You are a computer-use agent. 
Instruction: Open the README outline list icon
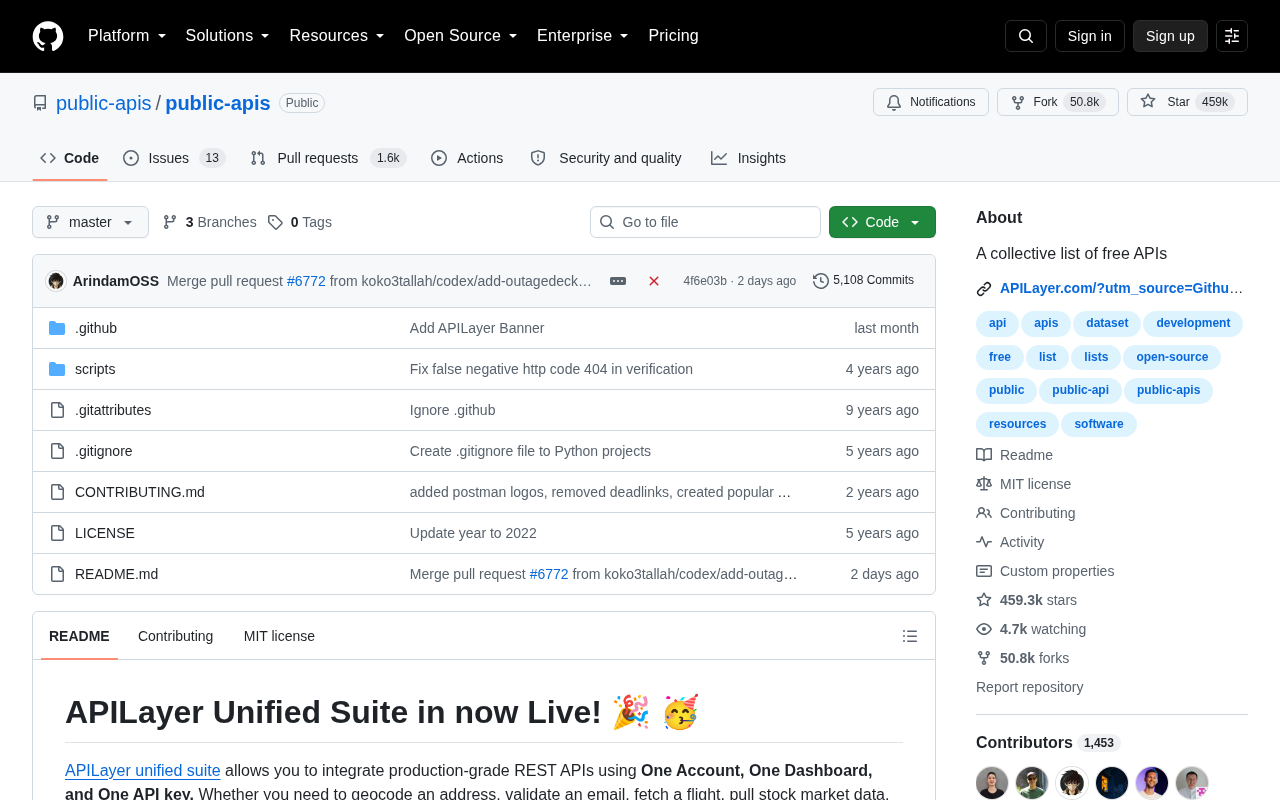coord(910,636)
